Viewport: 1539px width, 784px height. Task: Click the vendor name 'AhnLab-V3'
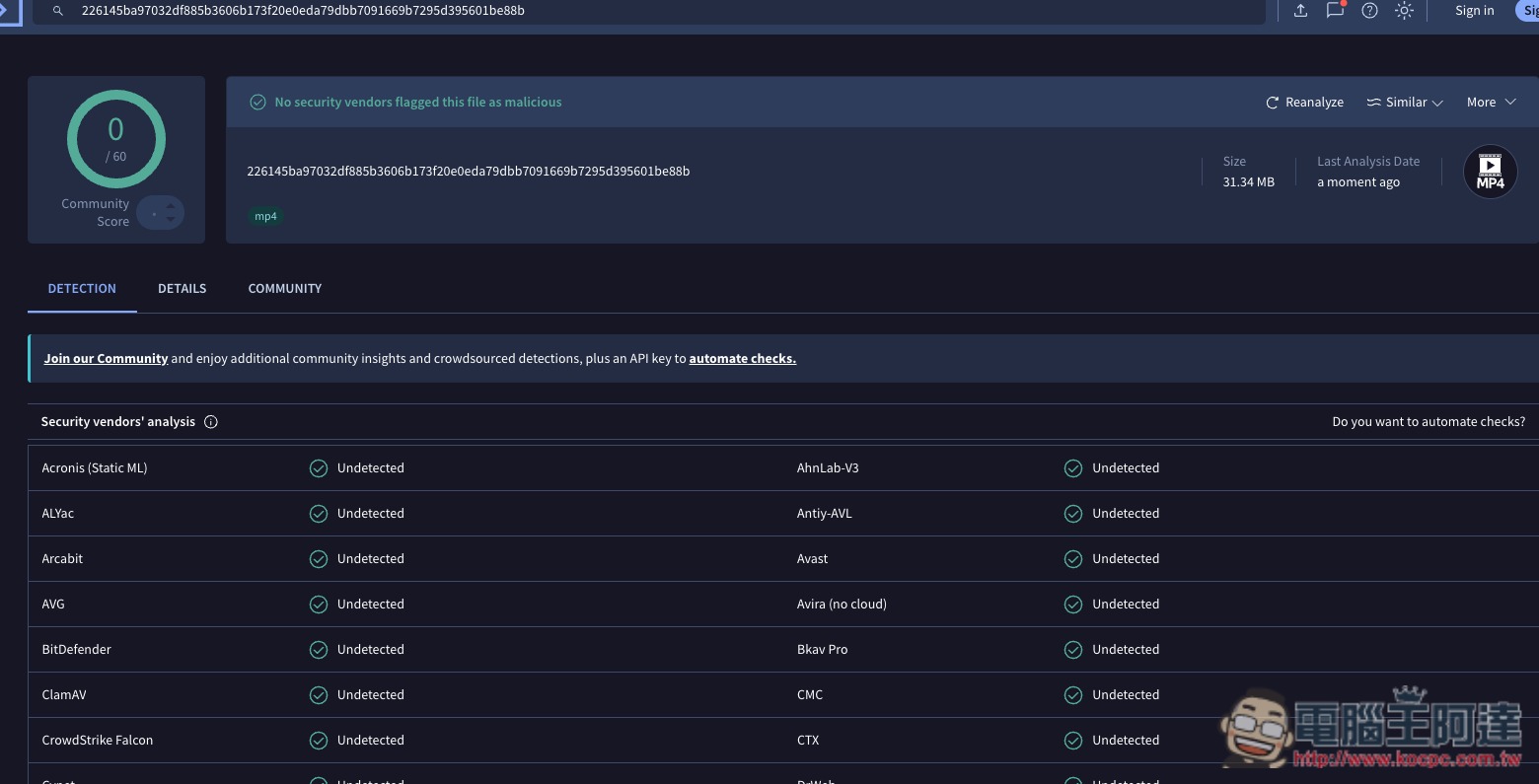click(x=828, y=468)
